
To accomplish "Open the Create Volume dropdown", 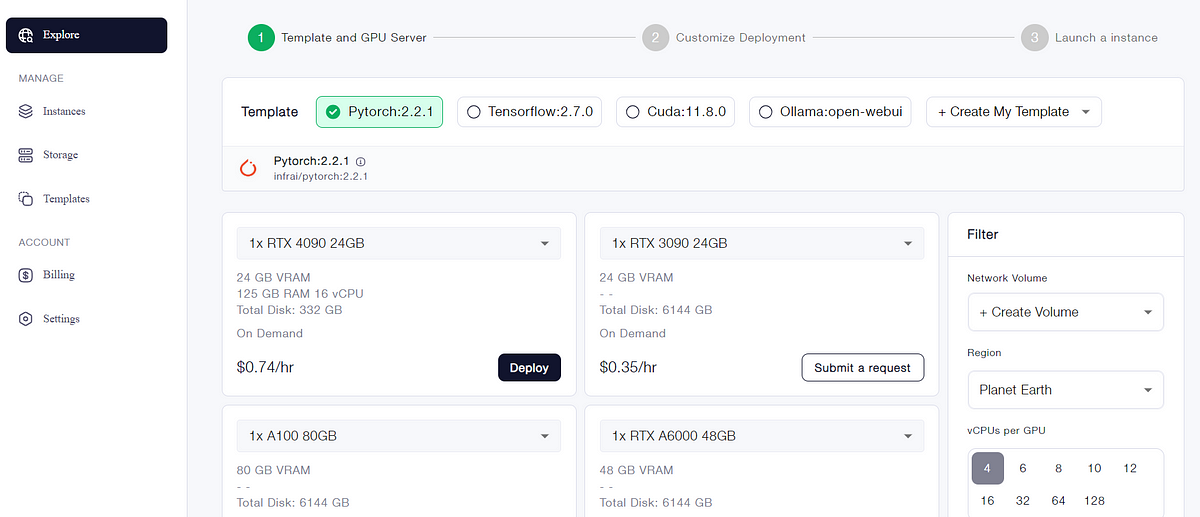I will coord(1066,312).
